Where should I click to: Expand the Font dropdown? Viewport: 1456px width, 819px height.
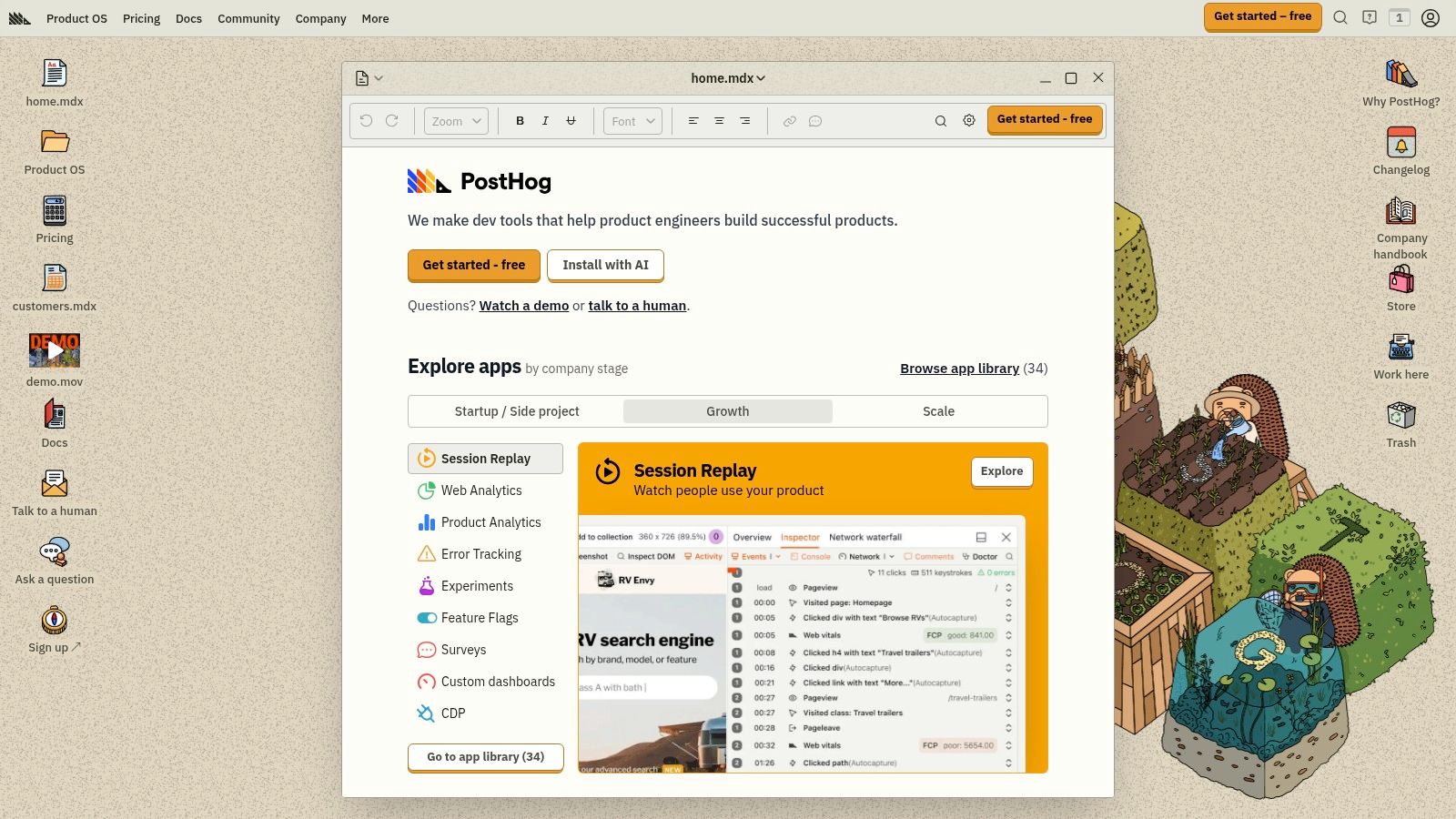[632, 121]
